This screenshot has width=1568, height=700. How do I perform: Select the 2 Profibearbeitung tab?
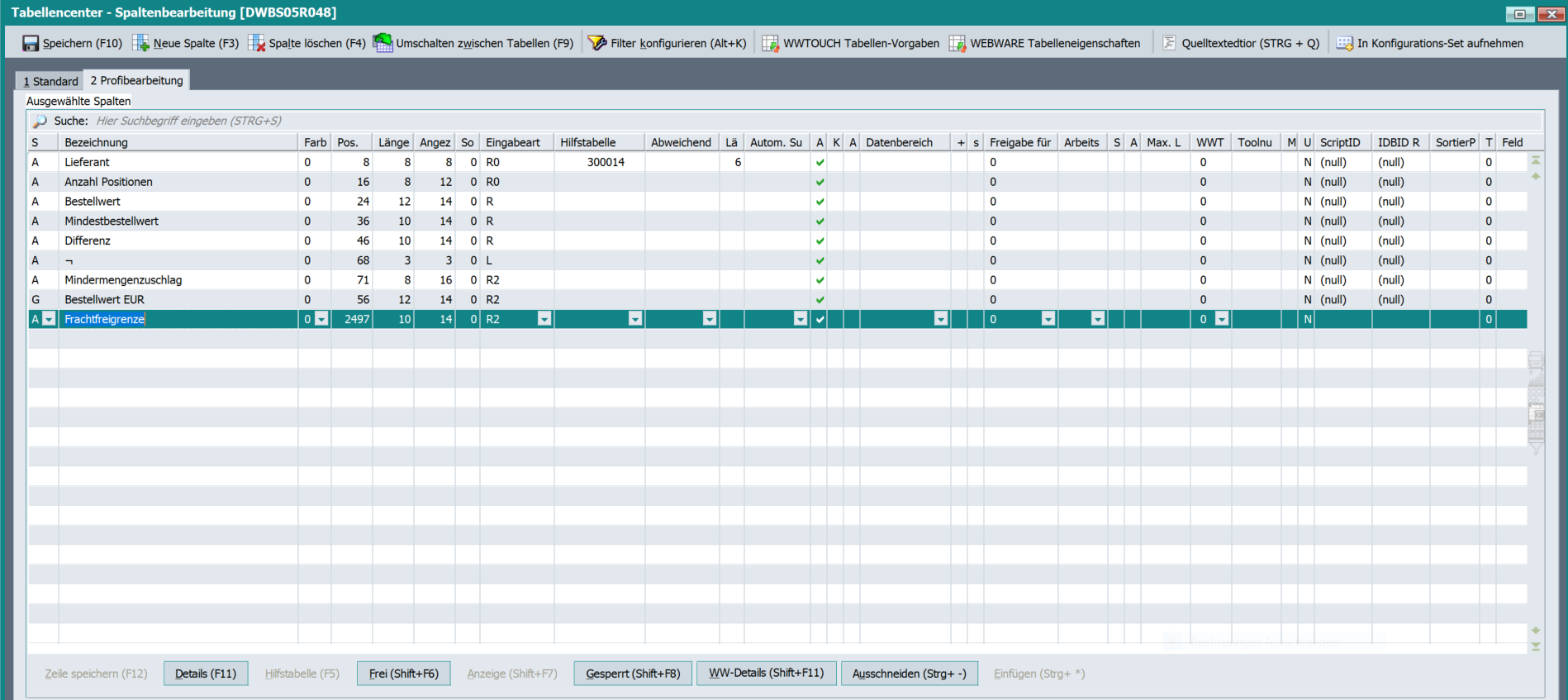point(137,80)
